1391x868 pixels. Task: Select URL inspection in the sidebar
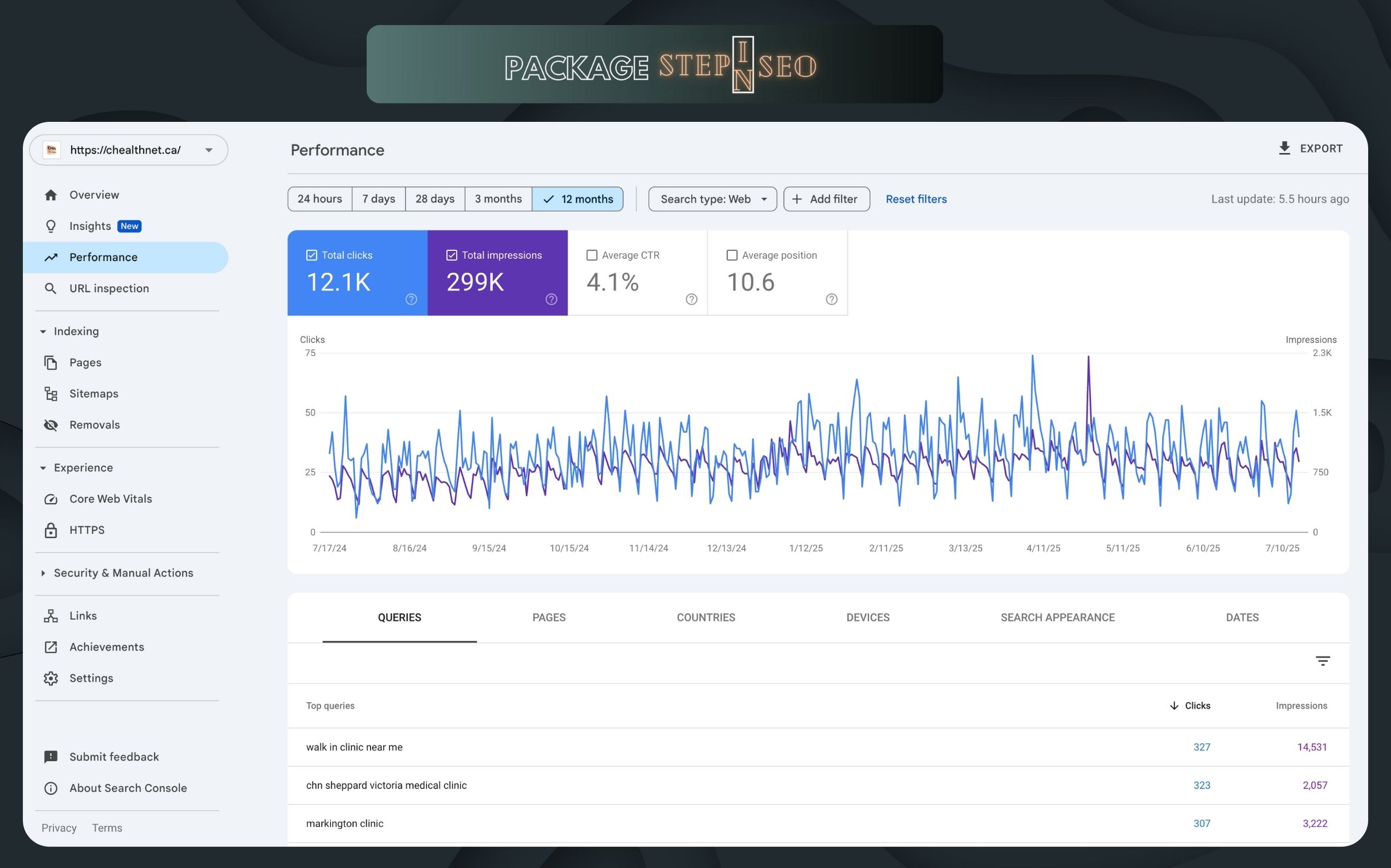coord(109,288)
